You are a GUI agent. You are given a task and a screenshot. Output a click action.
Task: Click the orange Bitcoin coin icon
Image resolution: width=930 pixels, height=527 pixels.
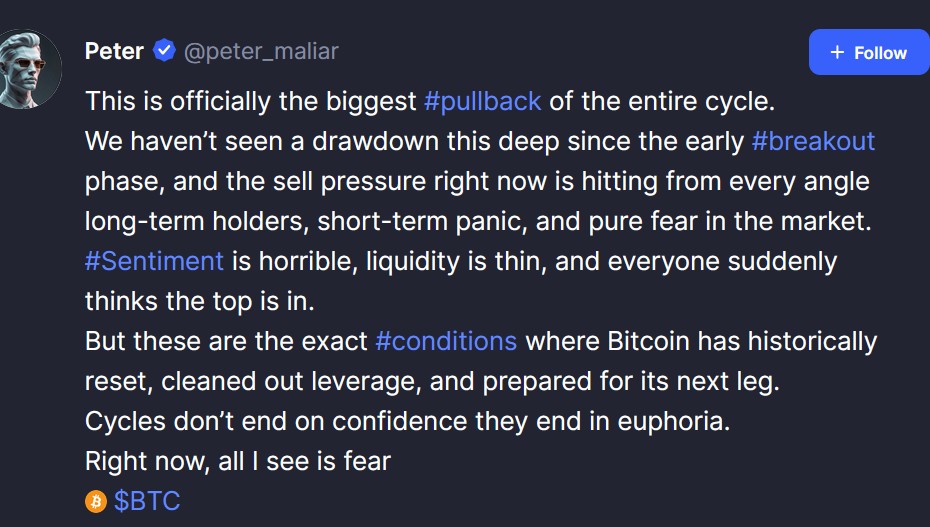pyautogui.click(x=96, y=501)
